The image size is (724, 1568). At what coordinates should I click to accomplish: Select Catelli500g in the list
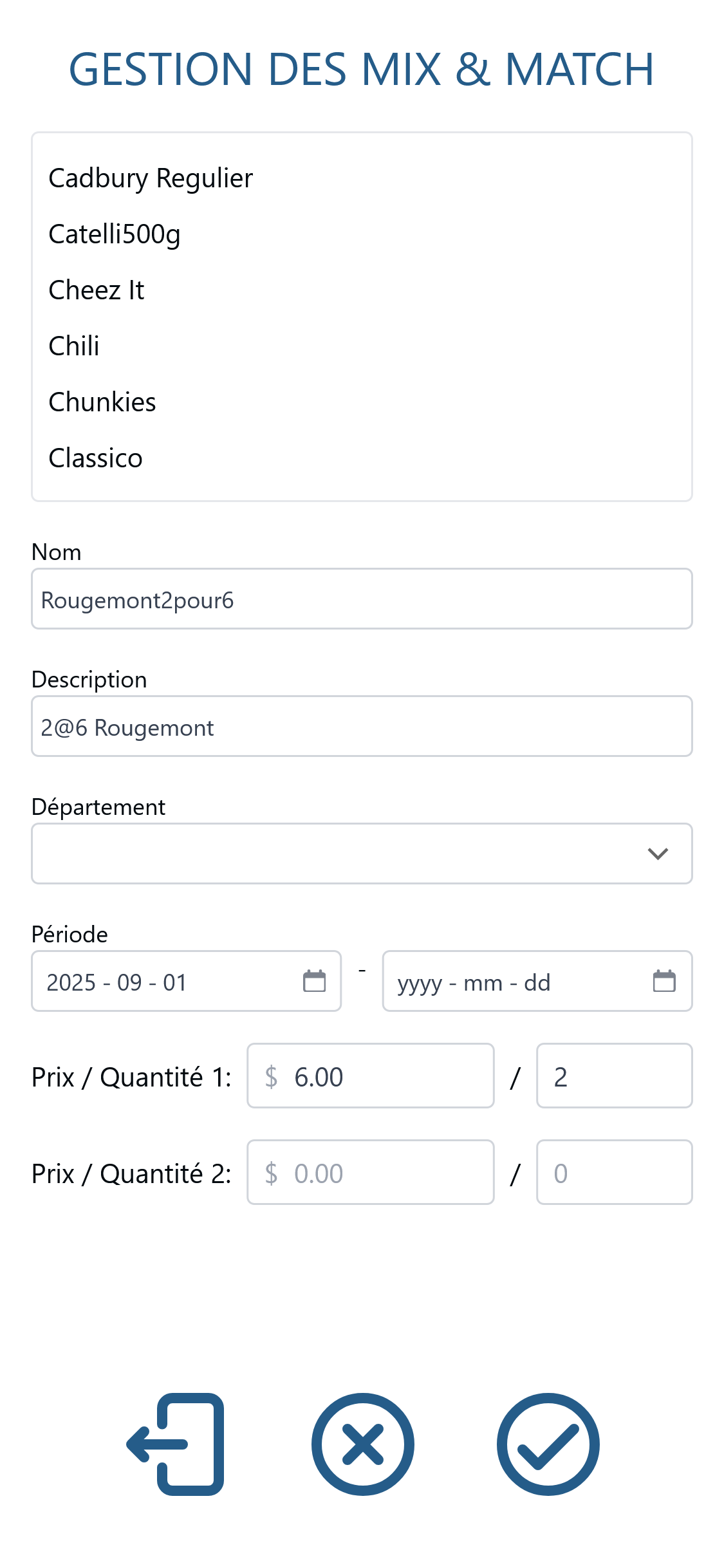point(115,234)
